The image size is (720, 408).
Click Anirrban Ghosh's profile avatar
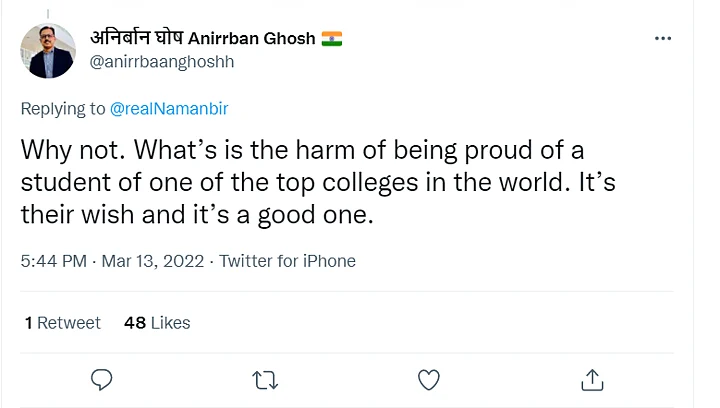tap(48, 51)
